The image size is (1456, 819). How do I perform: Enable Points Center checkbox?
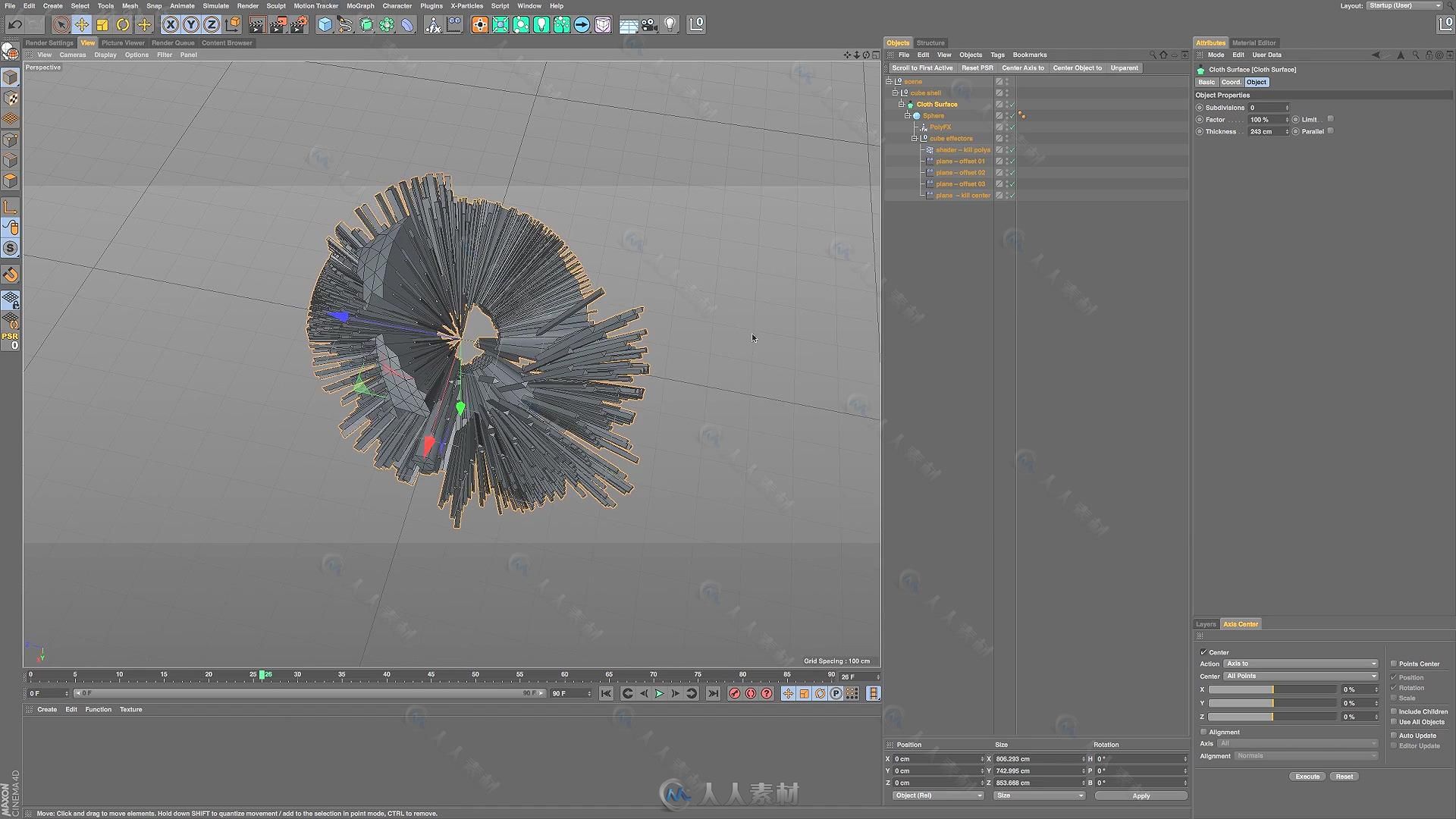tap(1394, 664)
